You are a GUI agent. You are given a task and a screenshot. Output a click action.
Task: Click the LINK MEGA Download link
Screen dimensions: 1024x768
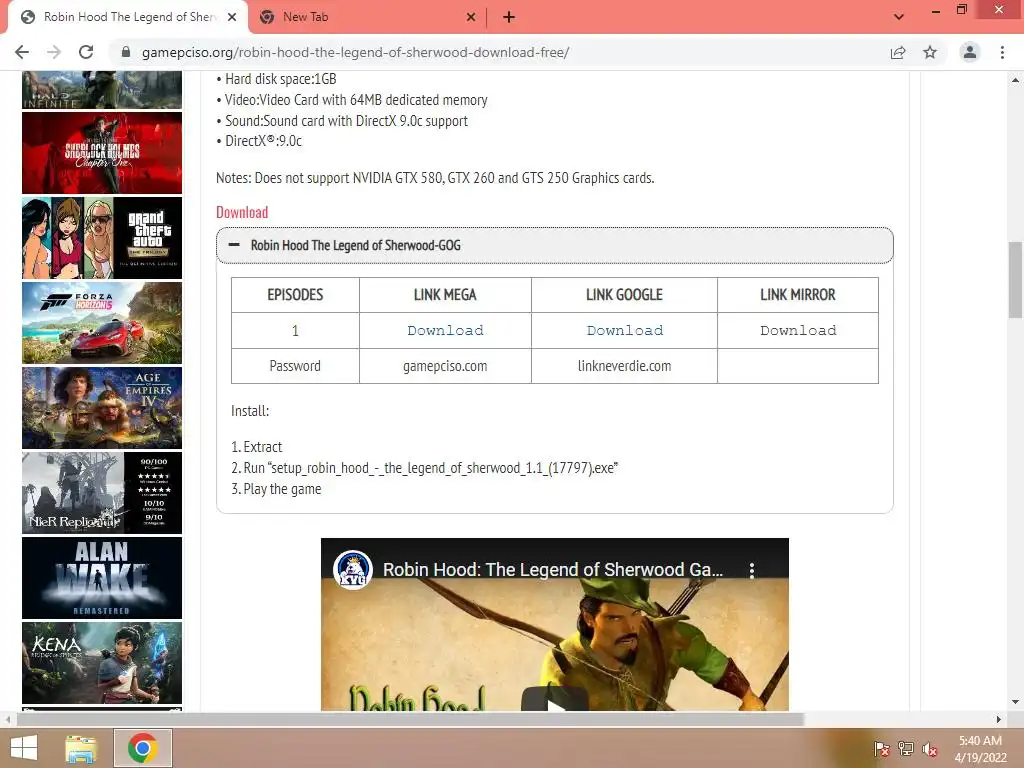(x=445, y=330)
